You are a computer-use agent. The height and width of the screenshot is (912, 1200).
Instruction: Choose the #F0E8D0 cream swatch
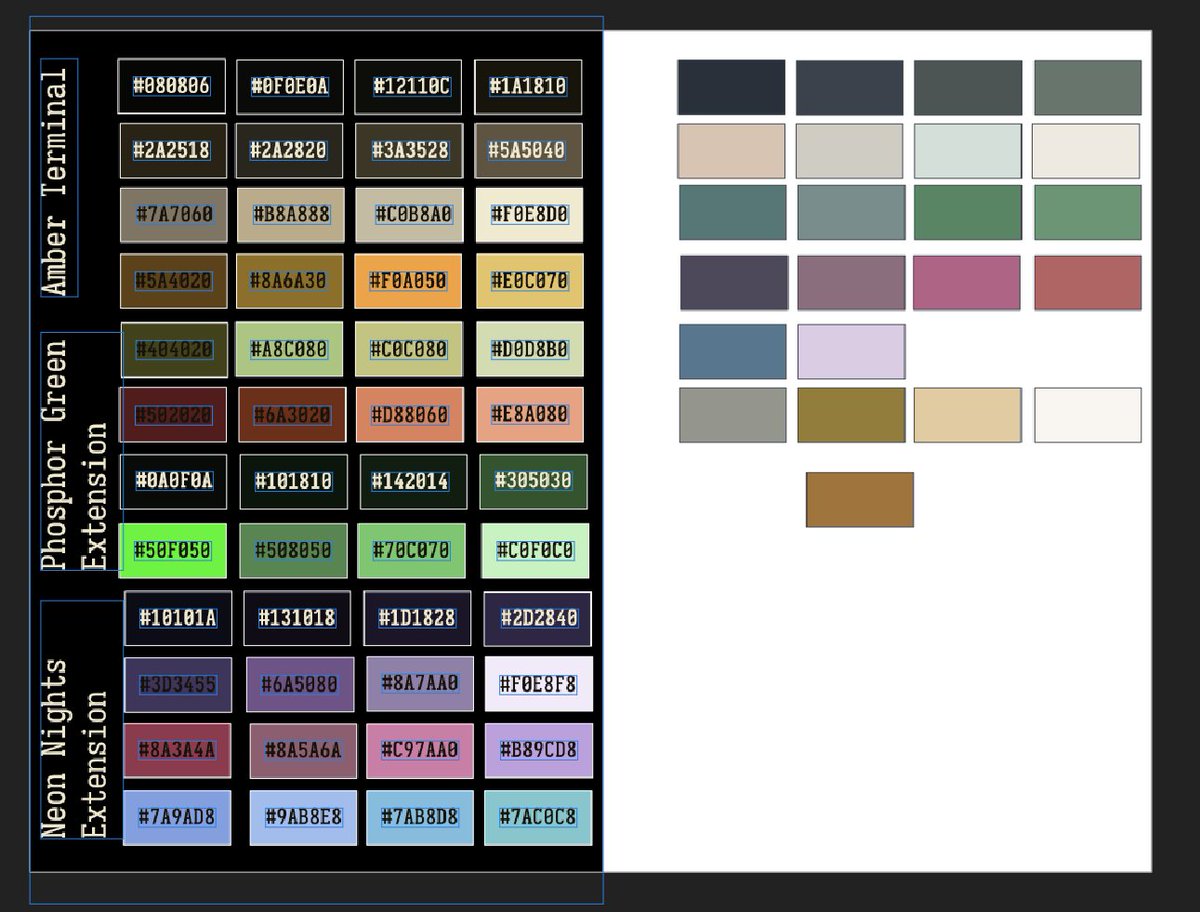[529, 214]
